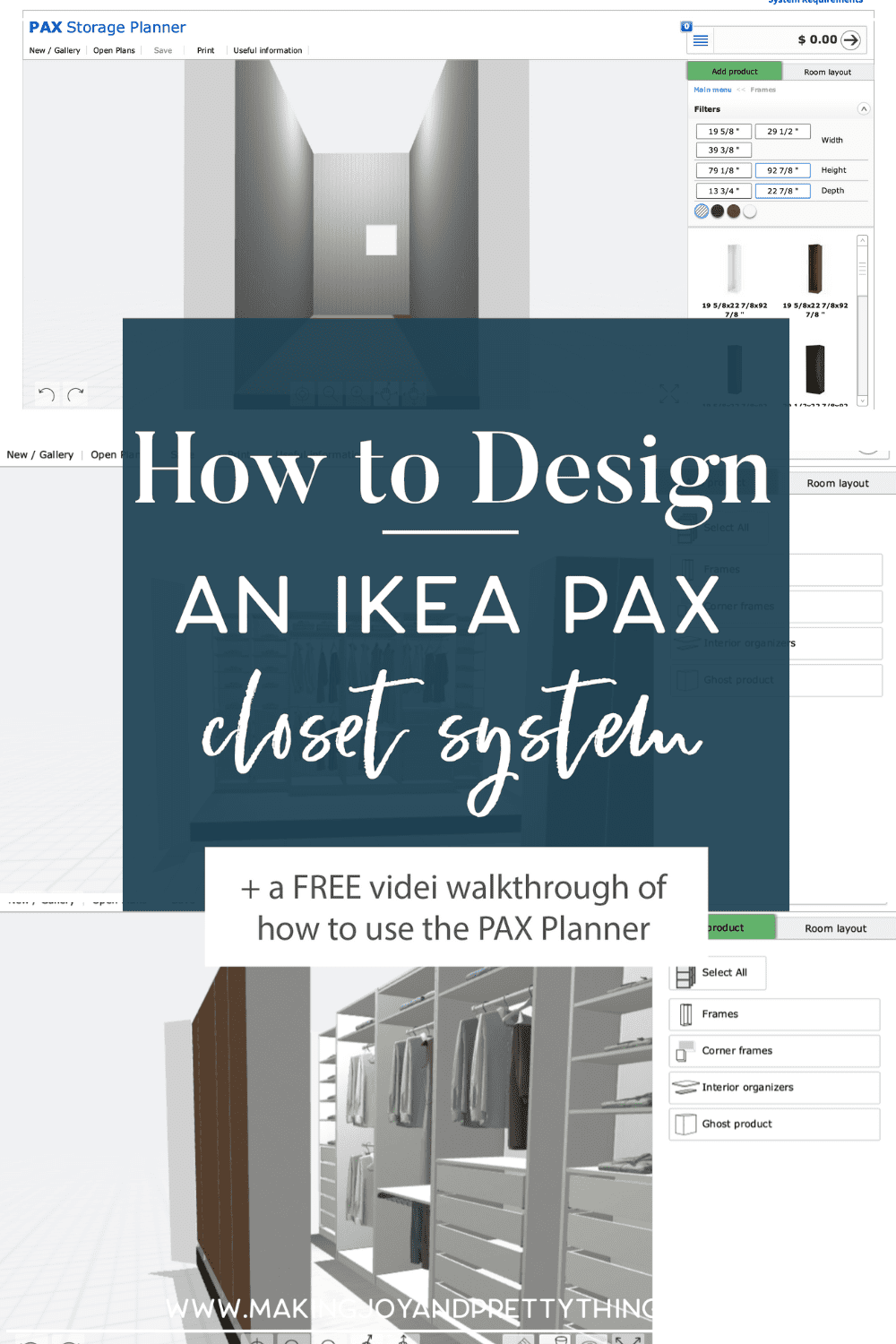Toggle the 29 1/2" width filter
Screen dimensions: 896x1344
click(x=782, y=131)
